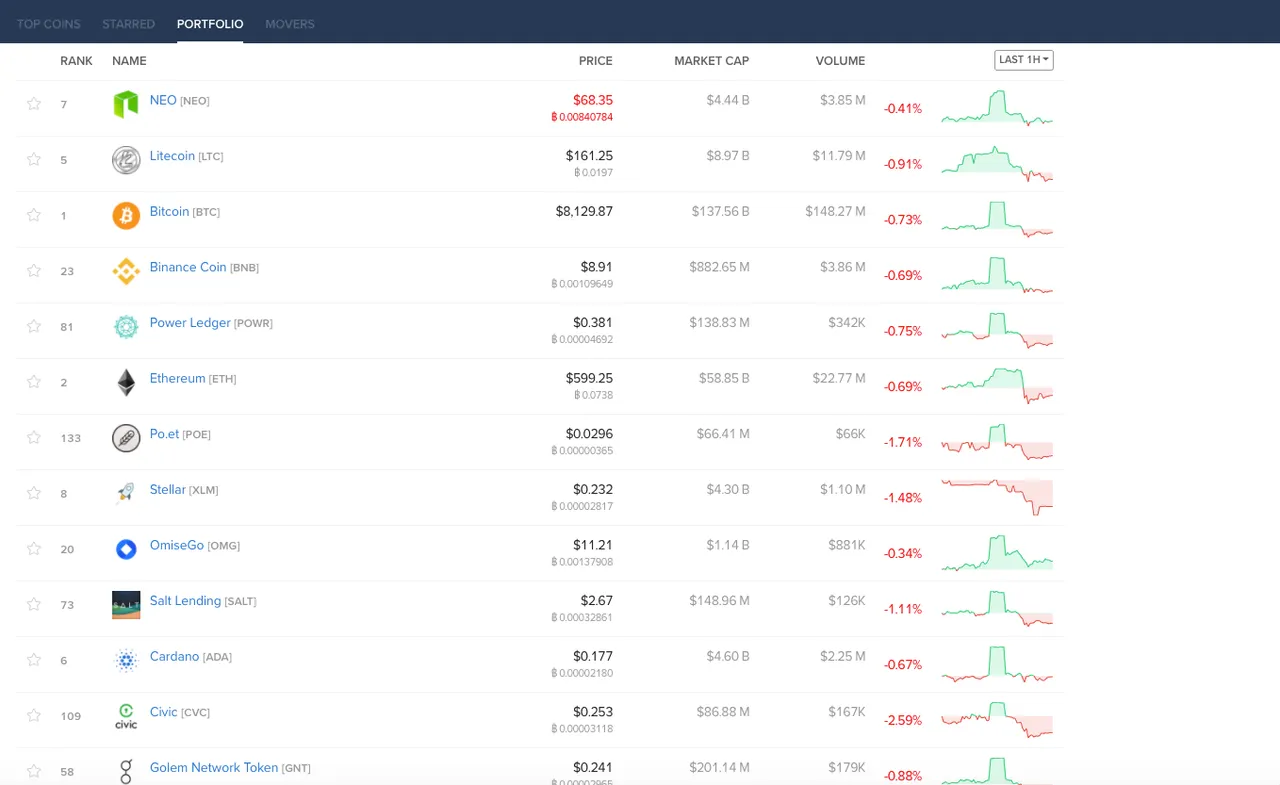Star the NEO row
1280x785 pixels.
tap(34, 103)
